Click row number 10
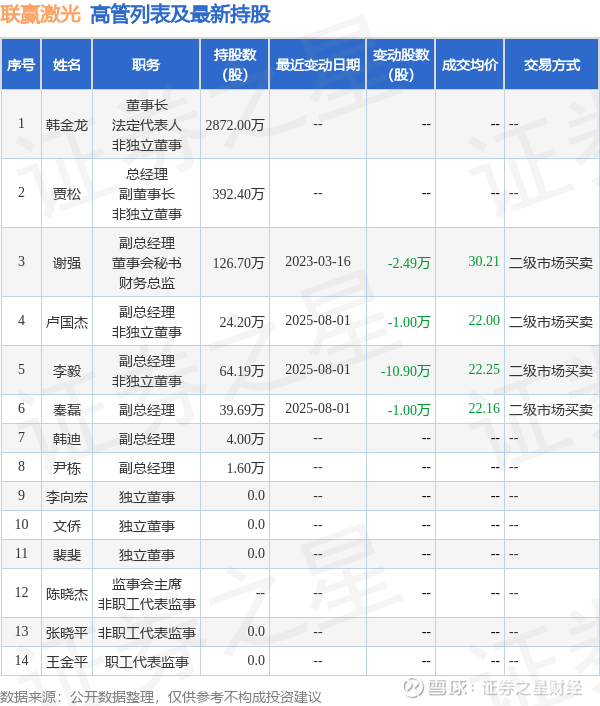600x706 pixels. click(22, 524)
